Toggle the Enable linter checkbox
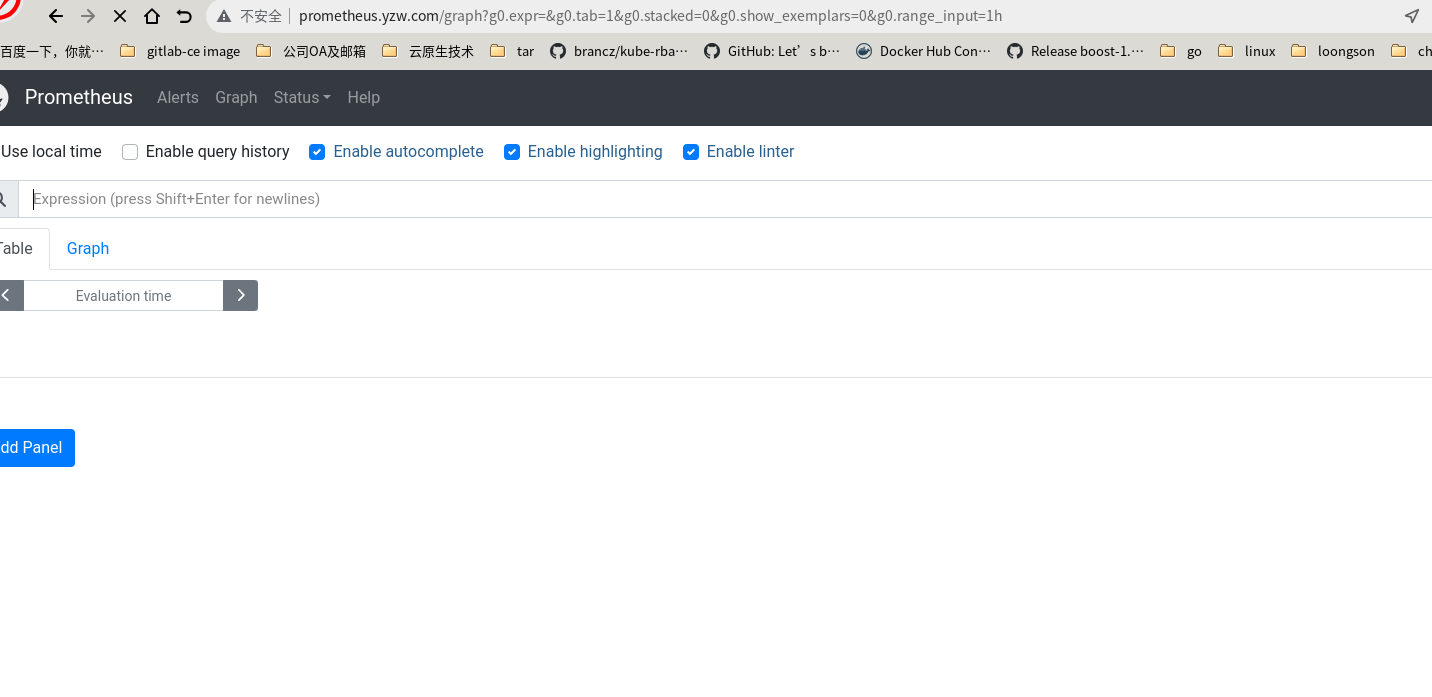1432x697 pixels. tap(691, 152)
